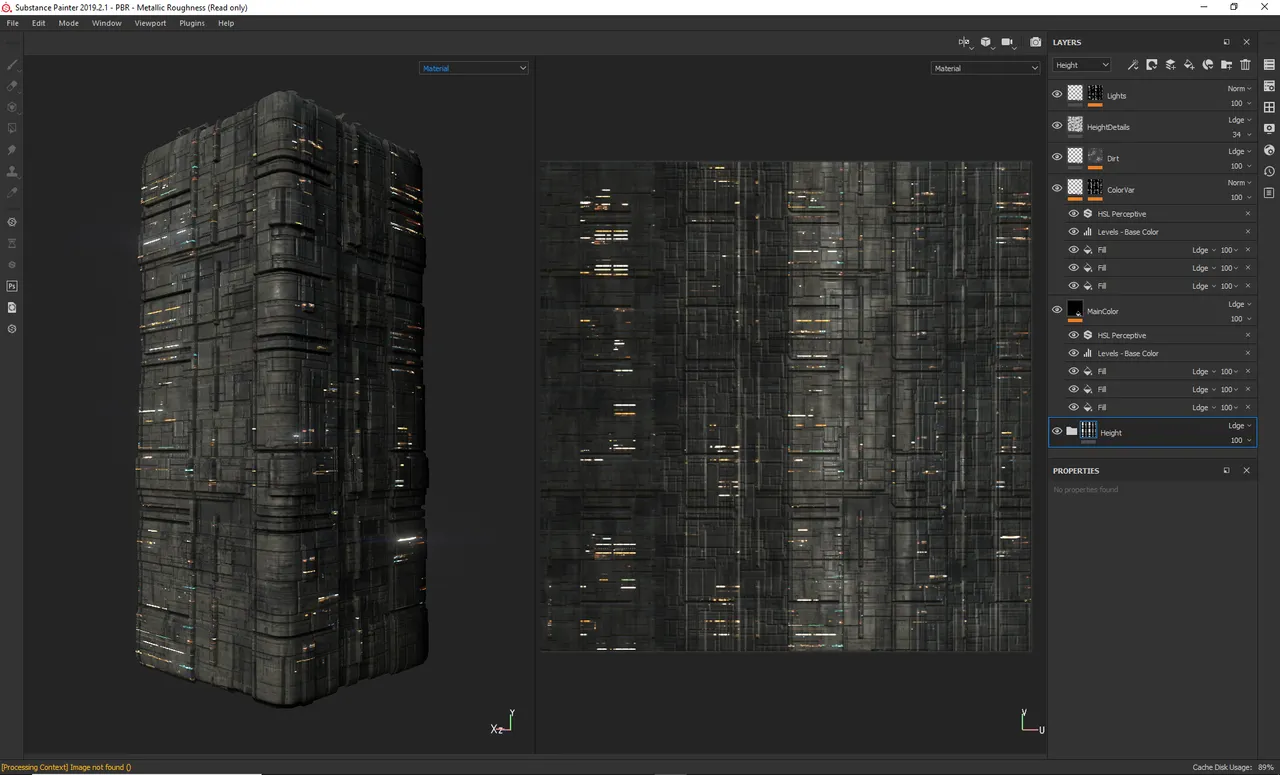Open the Window menu
Viewport: 1280px width, 775px height.
(106, 23)
